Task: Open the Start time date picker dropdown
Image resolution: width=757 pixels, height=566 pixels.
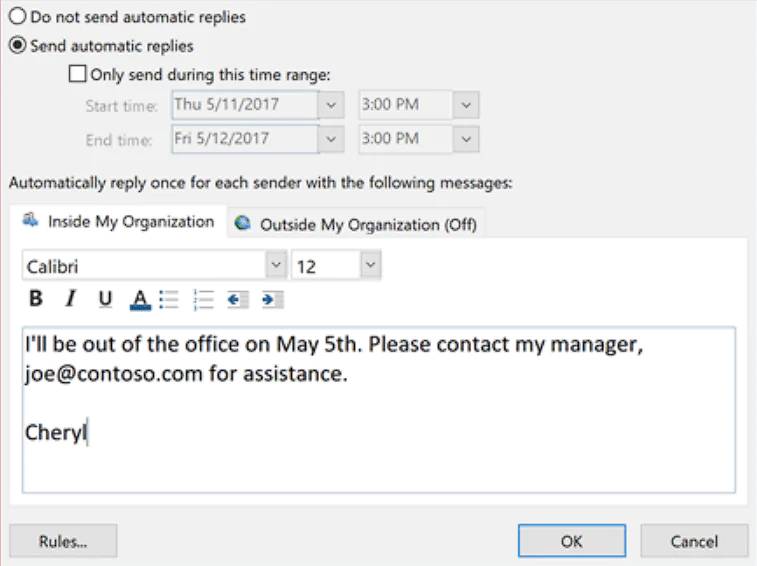Action: tap(331, 104)
